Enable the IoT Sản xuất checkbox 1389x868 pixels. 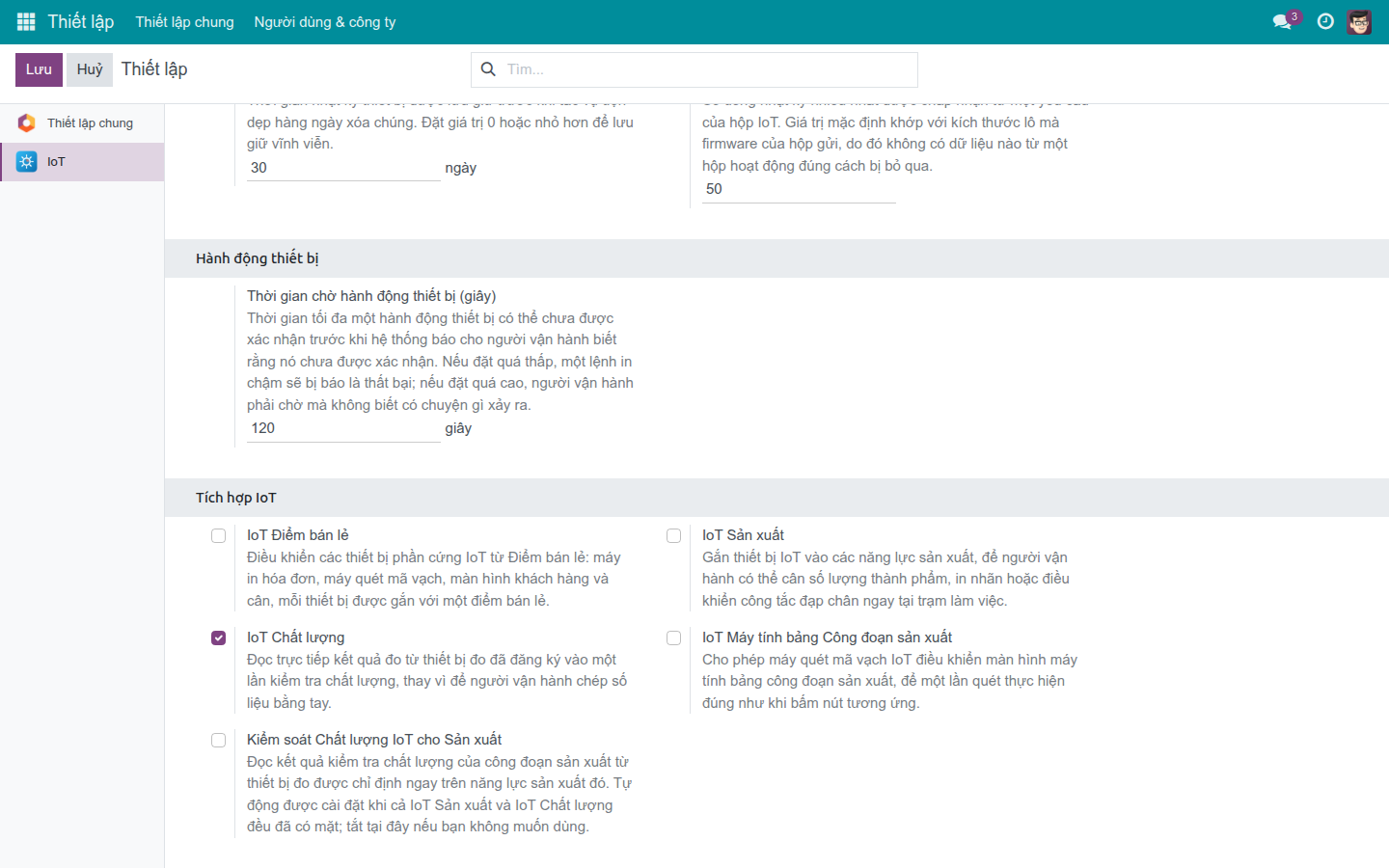[x=673, y=535]
